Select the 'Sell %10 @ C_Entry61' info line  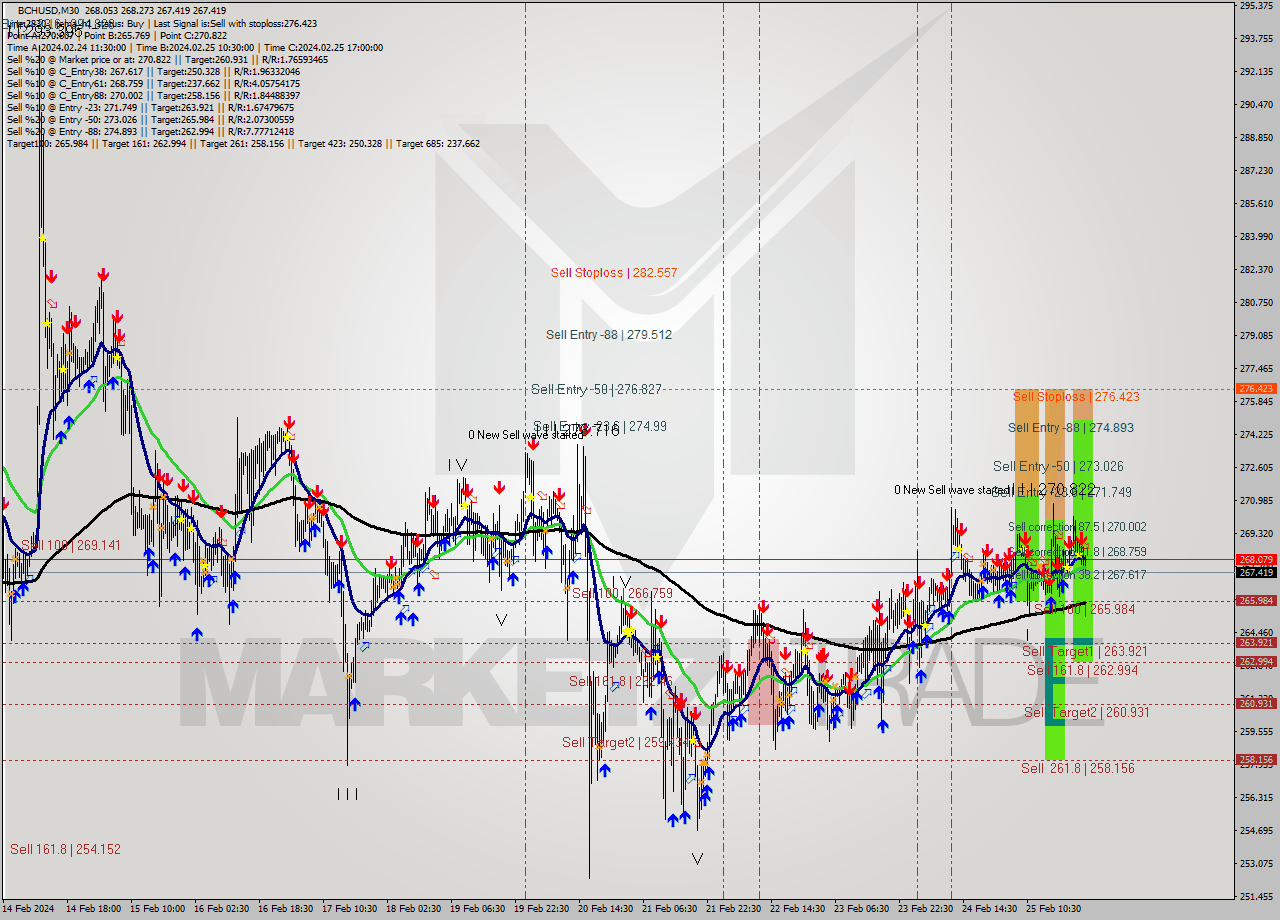153,84
